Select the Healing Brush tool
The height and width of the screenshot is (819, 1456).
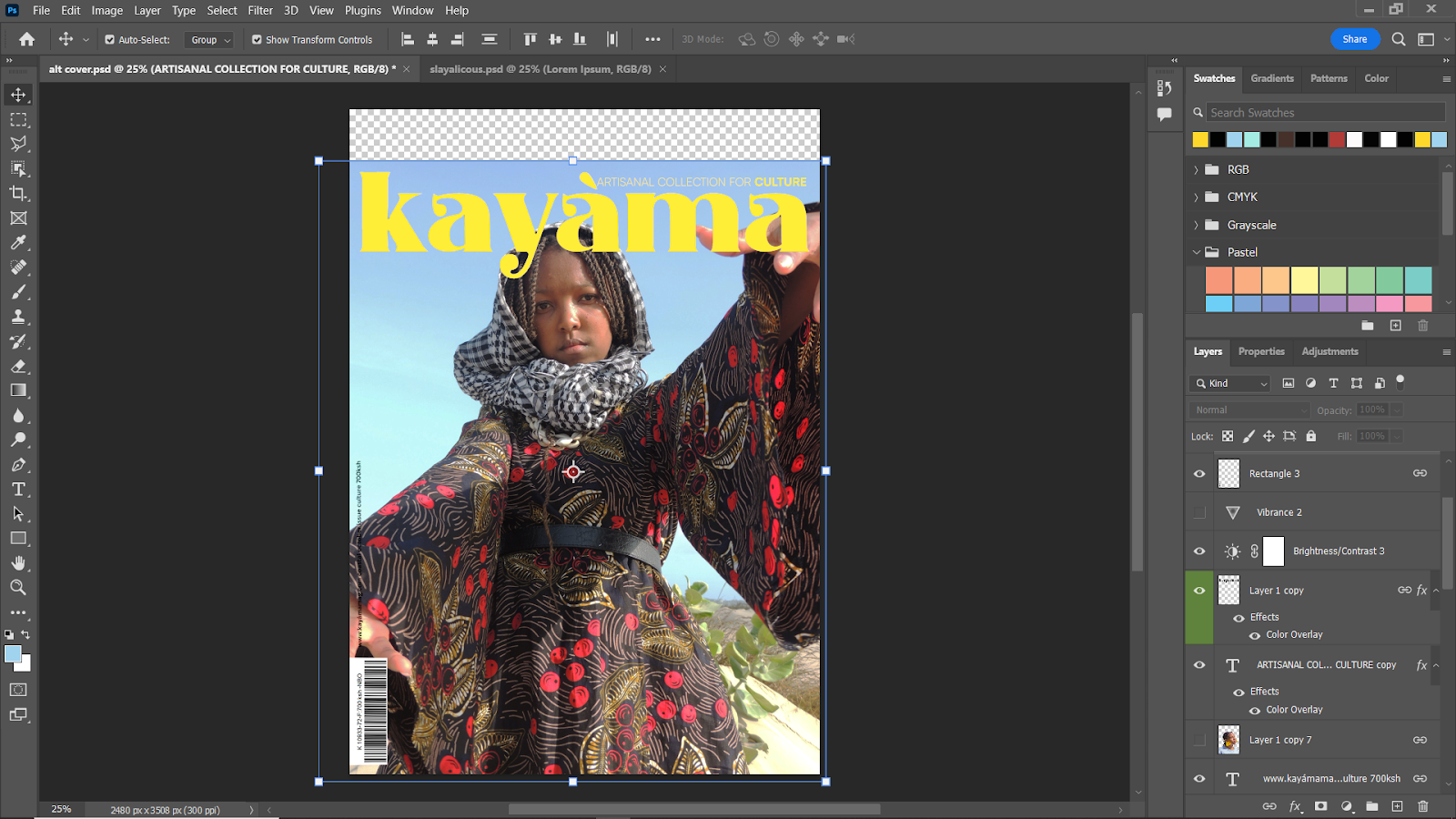coord(18,267)
